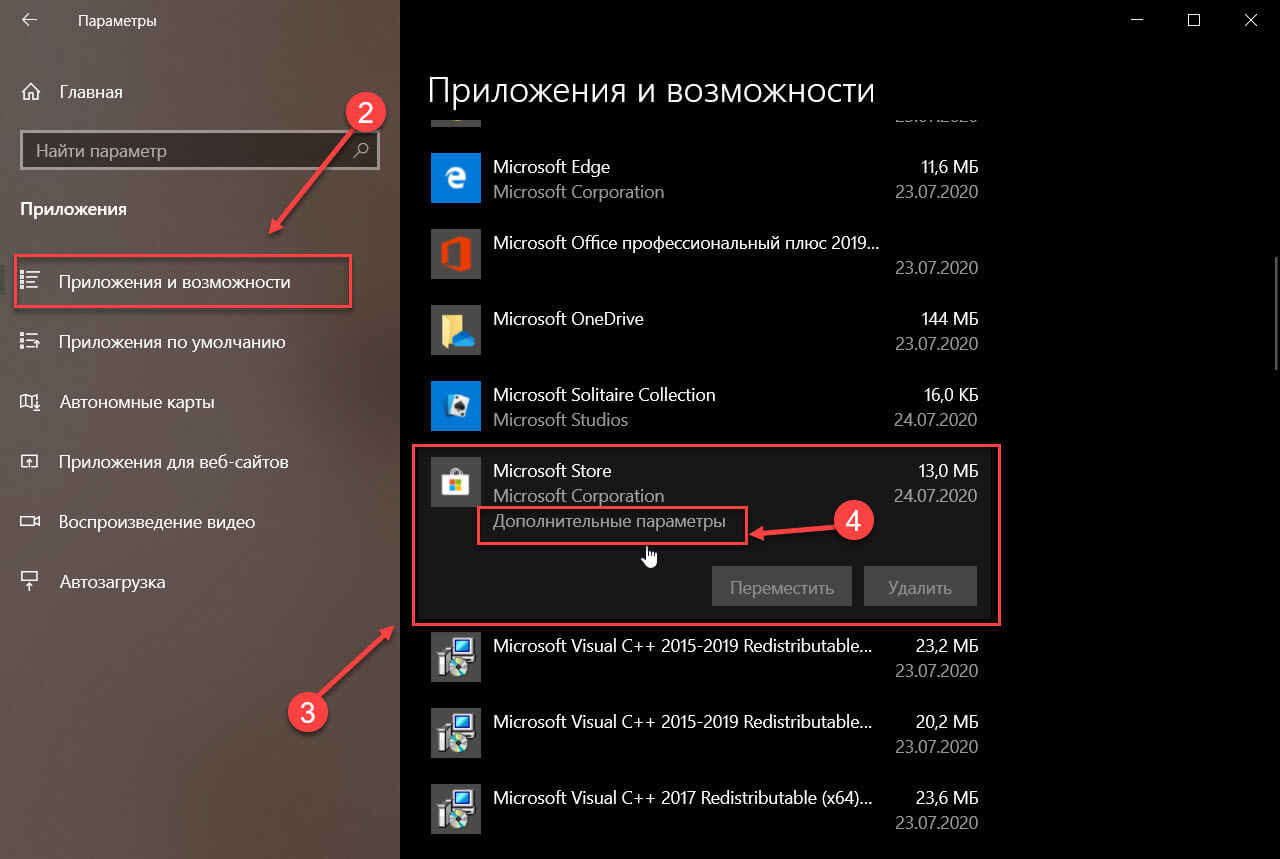Viewport: 1280px width, 859px height.
Task: Click the Приложения и возможности page heading
Action: click(x=651, y=90)
